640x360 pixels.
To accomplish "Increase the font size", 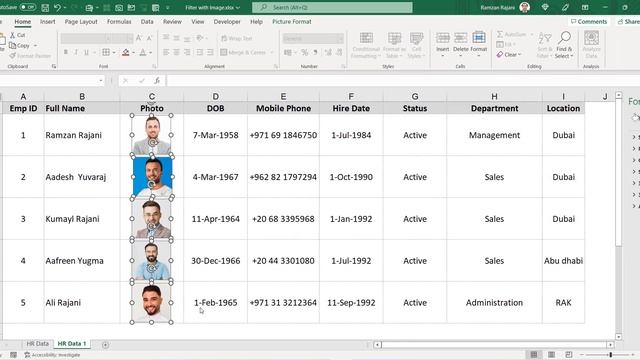I will [x=139, y=38].
